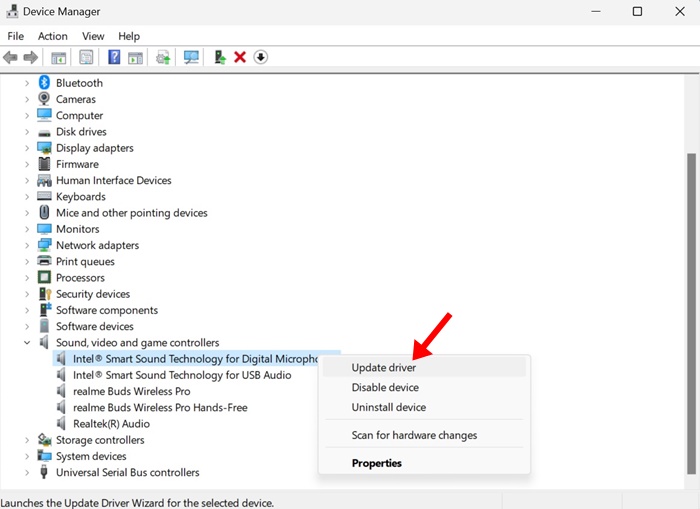This screenshot has height=509, width=700.
Task: Click the Security devices key icon
Action: [45, 294]
